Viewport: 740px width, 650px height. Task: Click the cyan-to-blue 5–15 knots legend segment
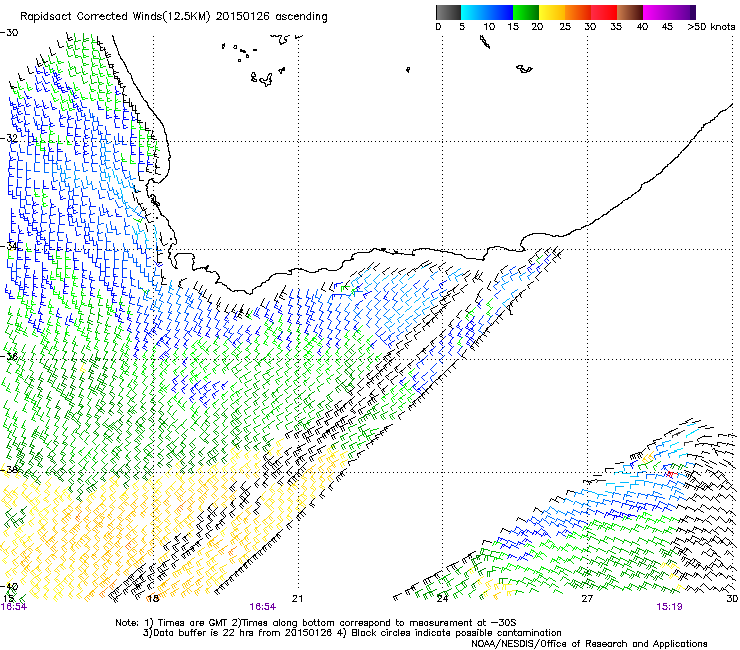pos(487,12)
